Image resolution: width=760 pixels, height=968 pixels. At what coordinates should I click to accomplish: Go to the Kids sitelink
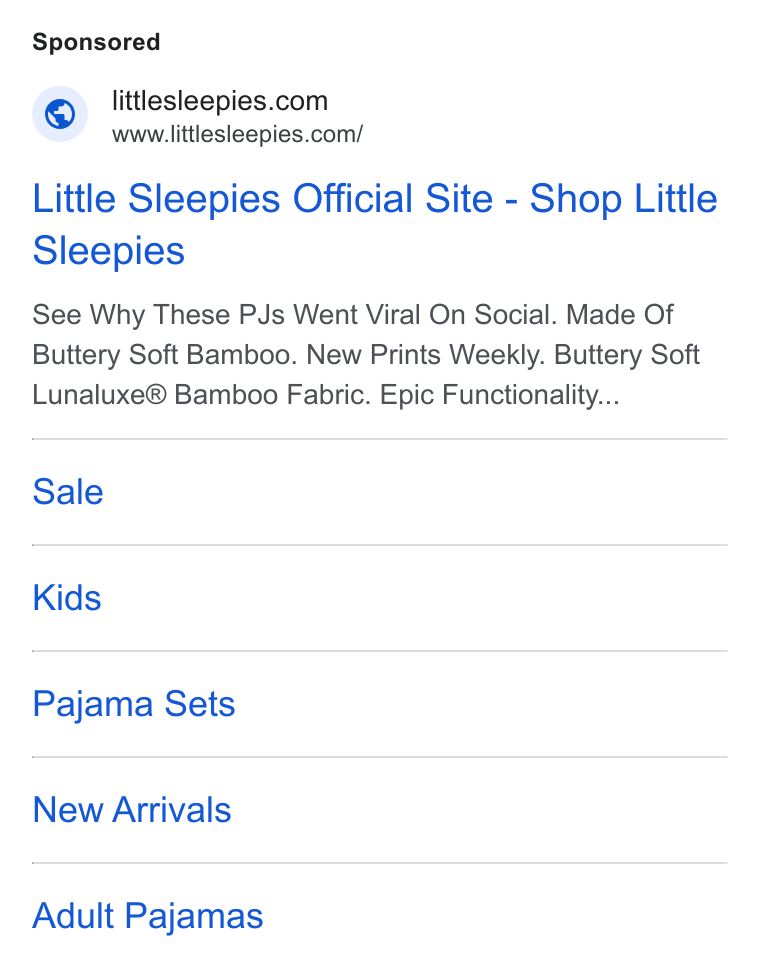pos(67,598)
